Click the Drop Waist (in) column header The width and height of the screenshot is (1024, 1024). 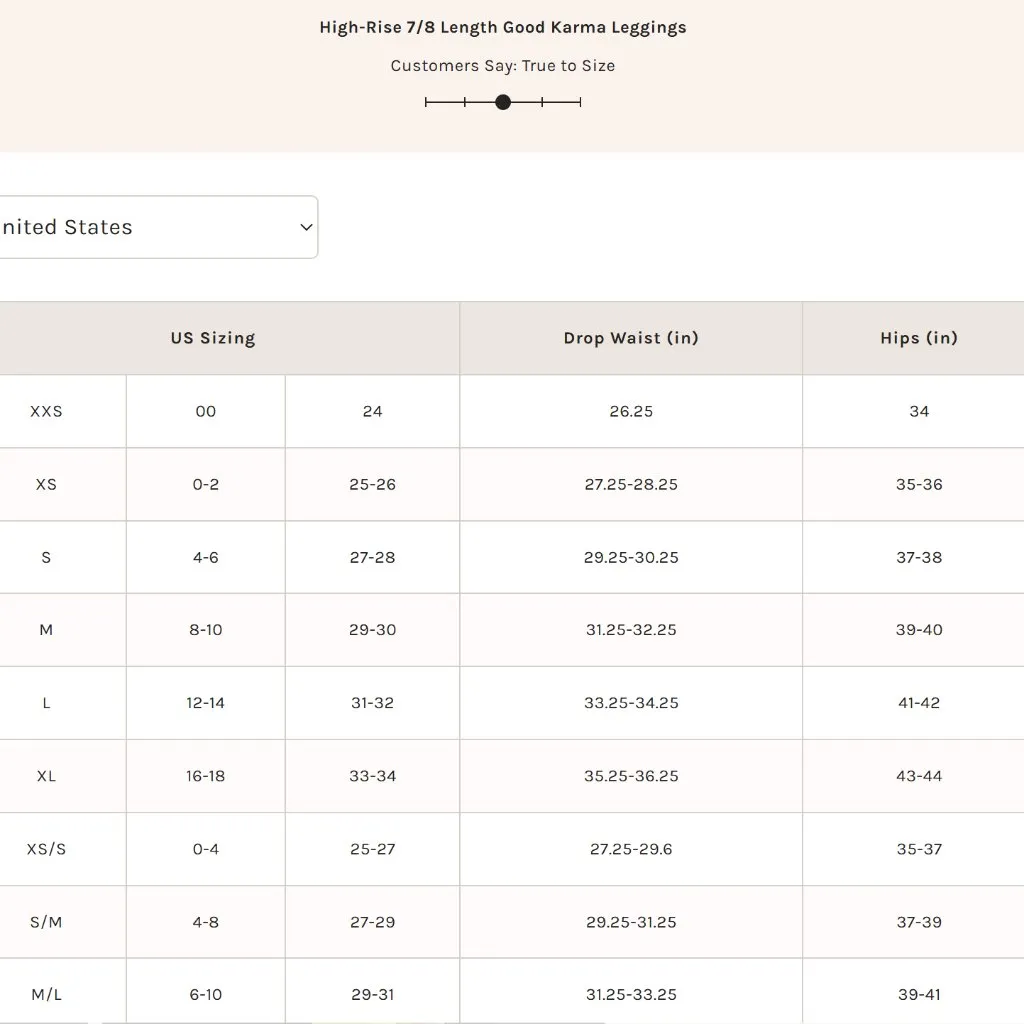pos(631,338)
